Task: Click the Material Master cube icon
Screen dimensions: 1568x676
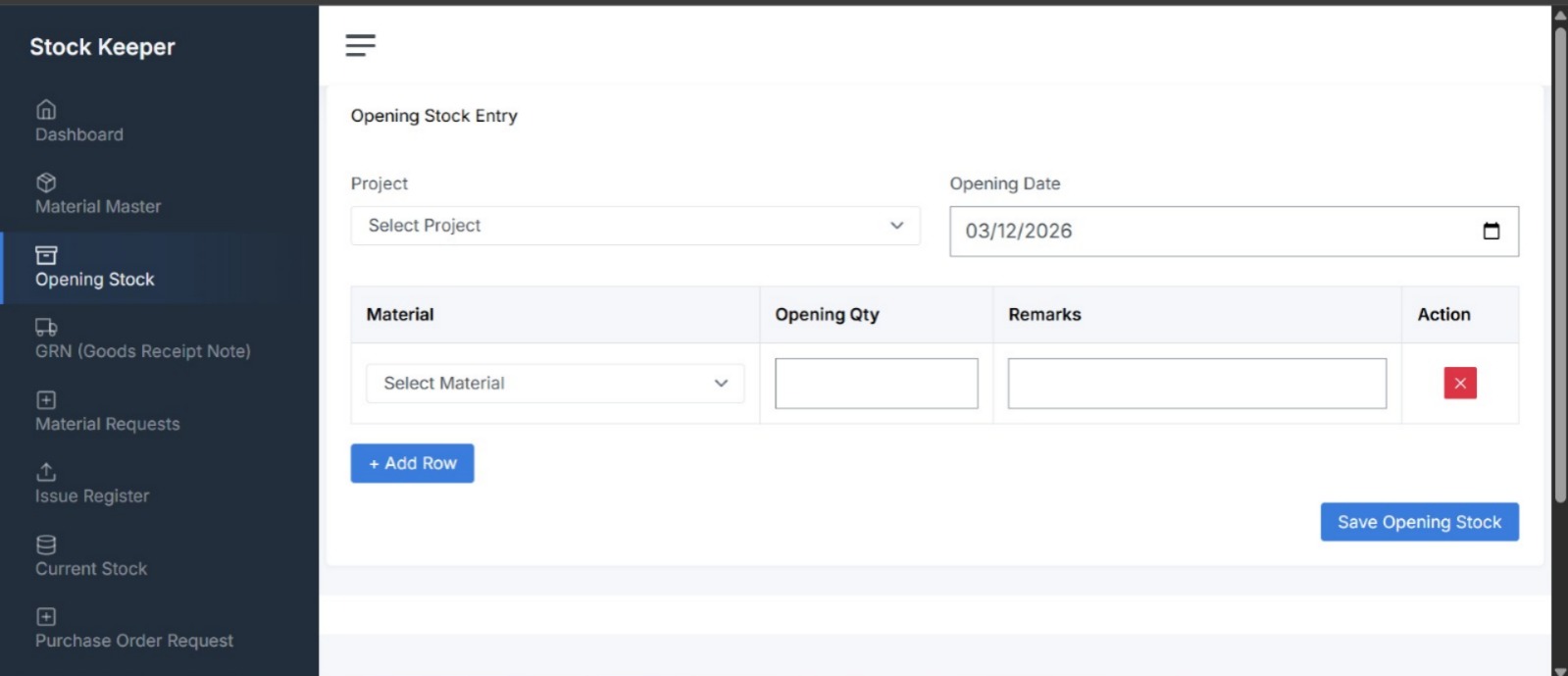Action: point(46,182)
